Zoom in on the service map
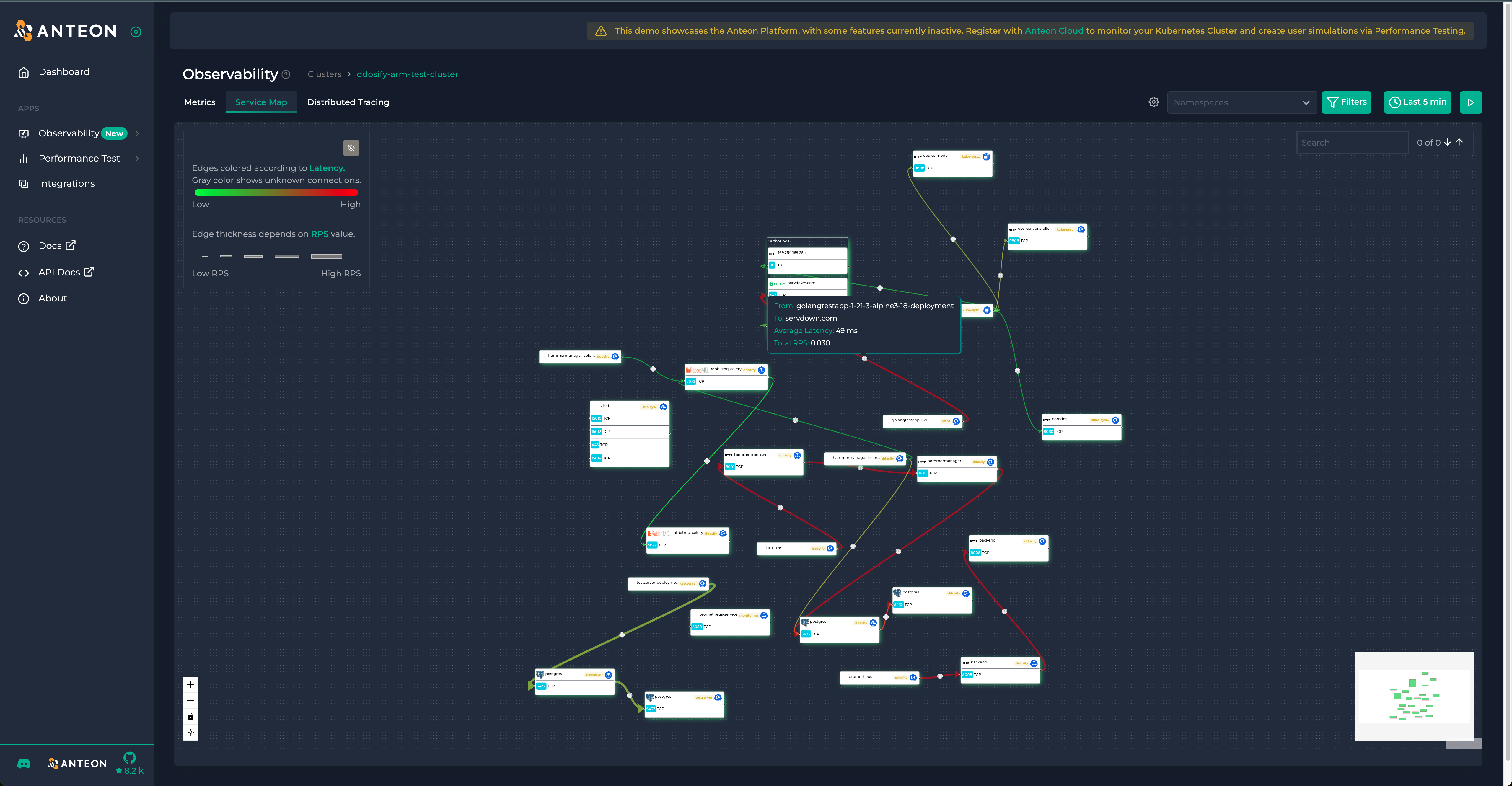Screen dimensions: 1512x786 (191, 684)
